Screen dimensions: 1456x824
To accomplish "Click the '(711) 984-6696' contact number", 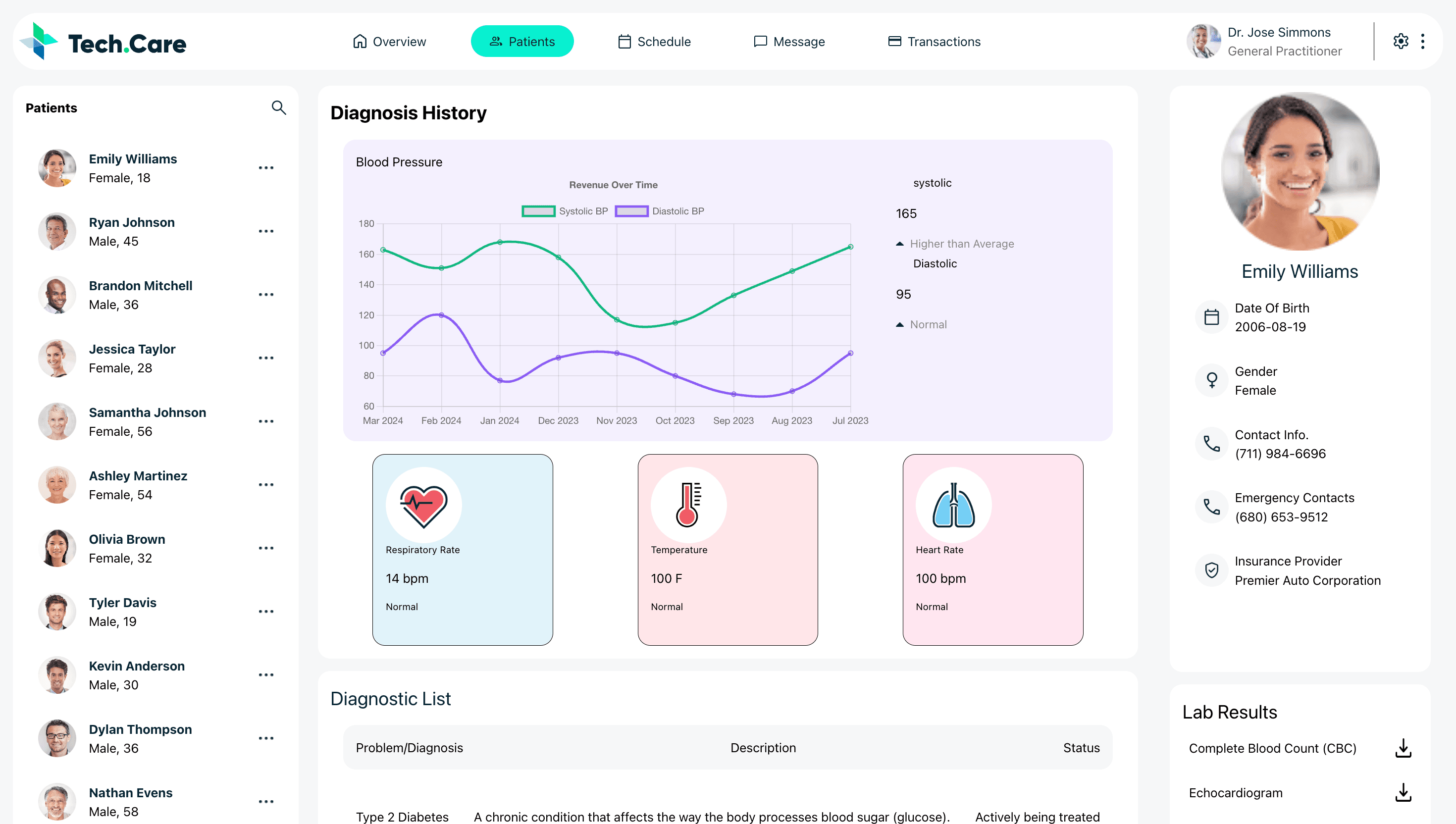I will point(1280,453).
